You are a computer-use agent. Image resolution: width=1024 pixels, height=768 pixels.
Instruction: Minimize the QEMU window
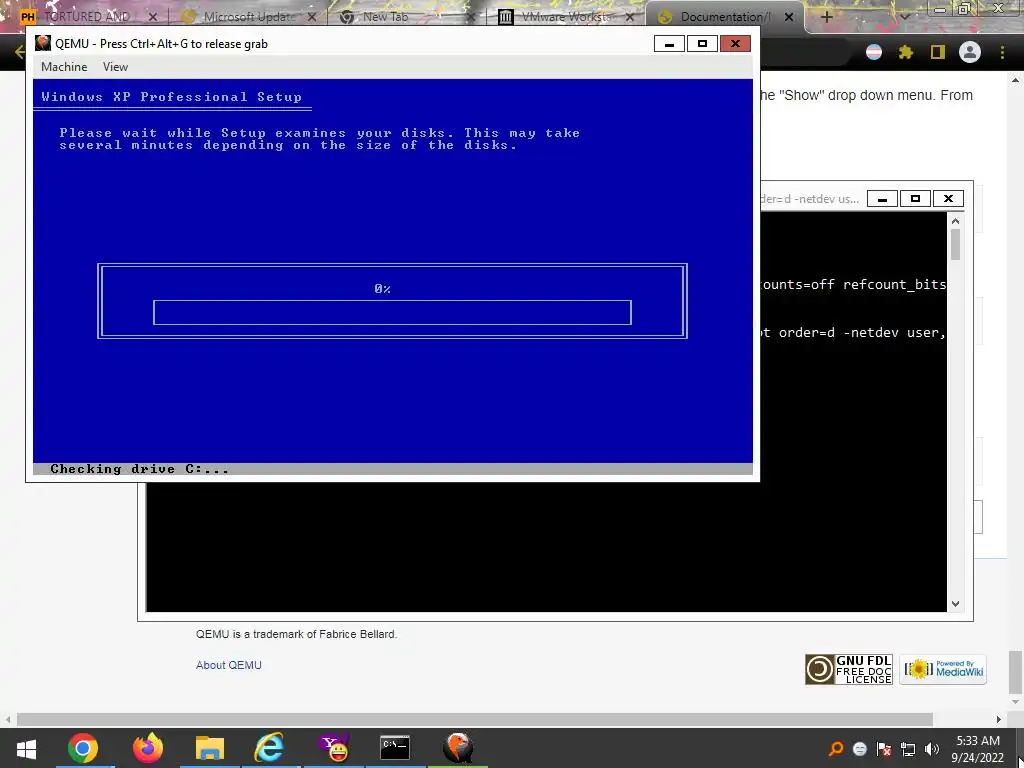click(669, 44)
